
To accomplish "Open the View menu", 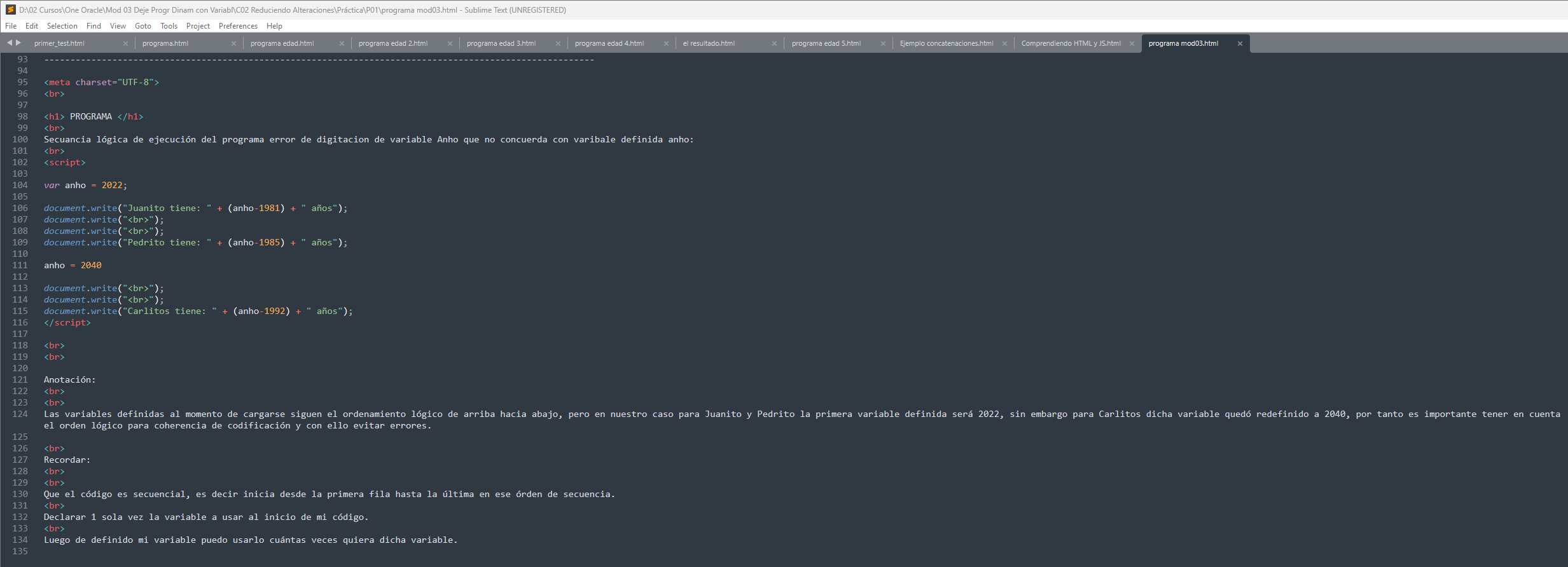I will point(118,26).
